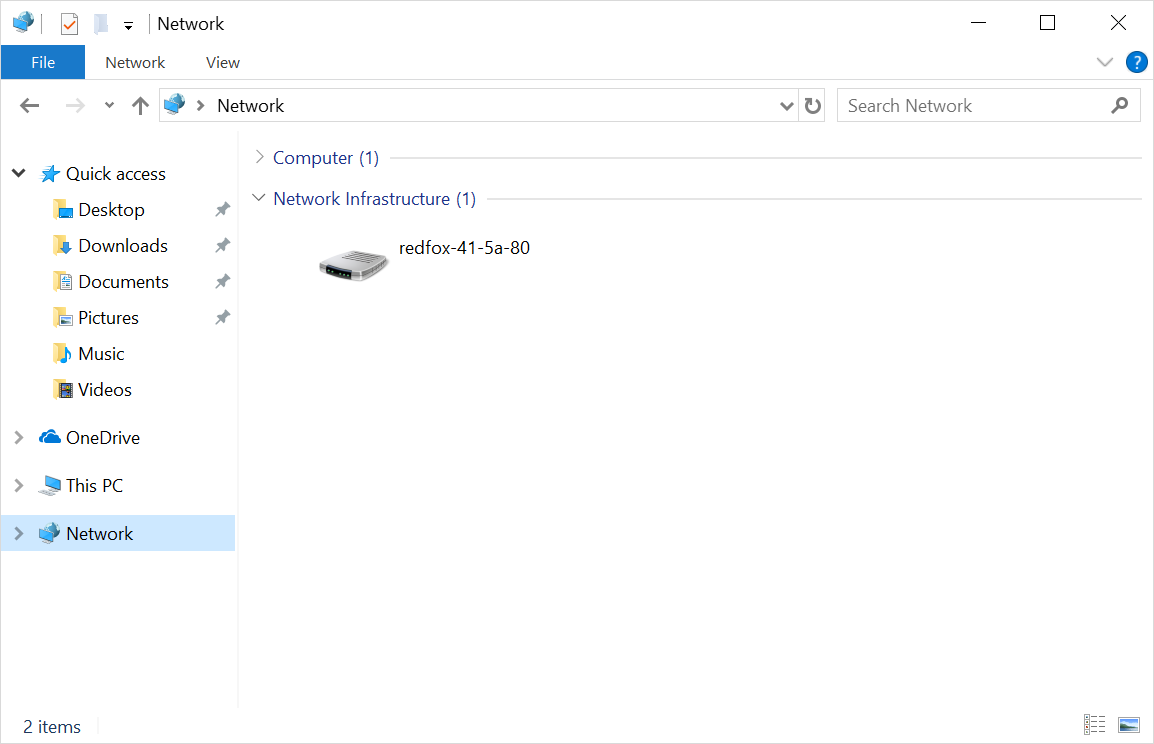
Task: Select Network breadcrumb in the address bar
Action: point(250,106)
